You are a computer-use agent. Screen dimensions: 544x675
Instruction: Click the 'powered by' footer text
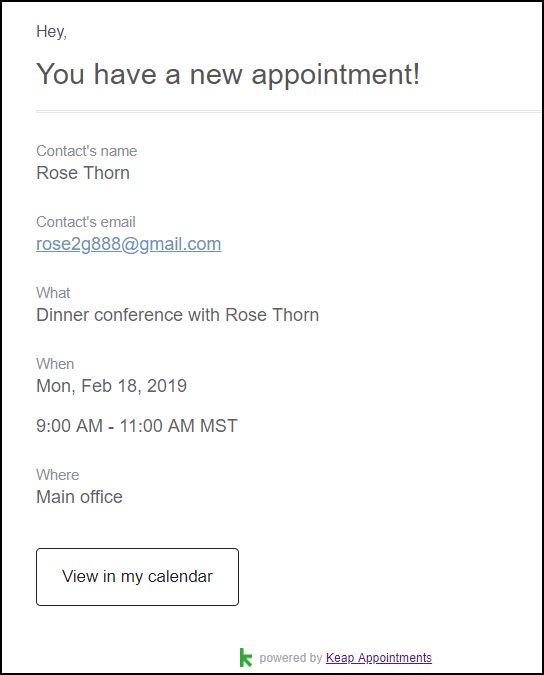click(291, 658)
